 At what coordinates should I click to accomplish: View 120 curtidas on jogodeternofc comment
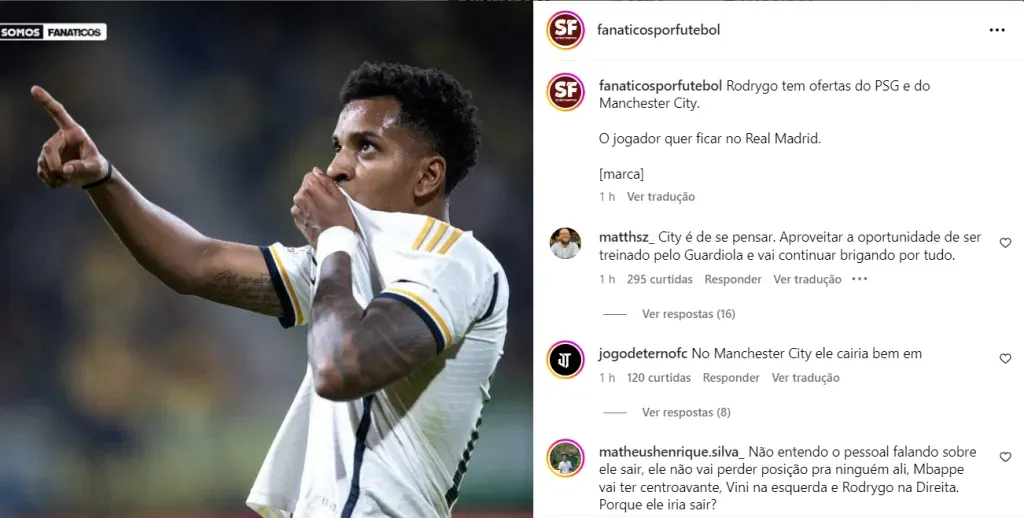[x=659, y=378]
